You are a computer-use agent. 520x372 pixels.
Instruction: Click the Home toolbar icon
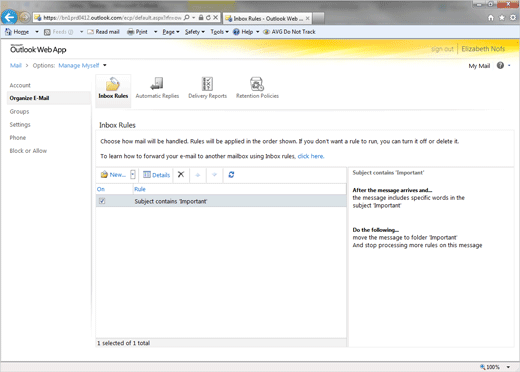coord(8,32)
